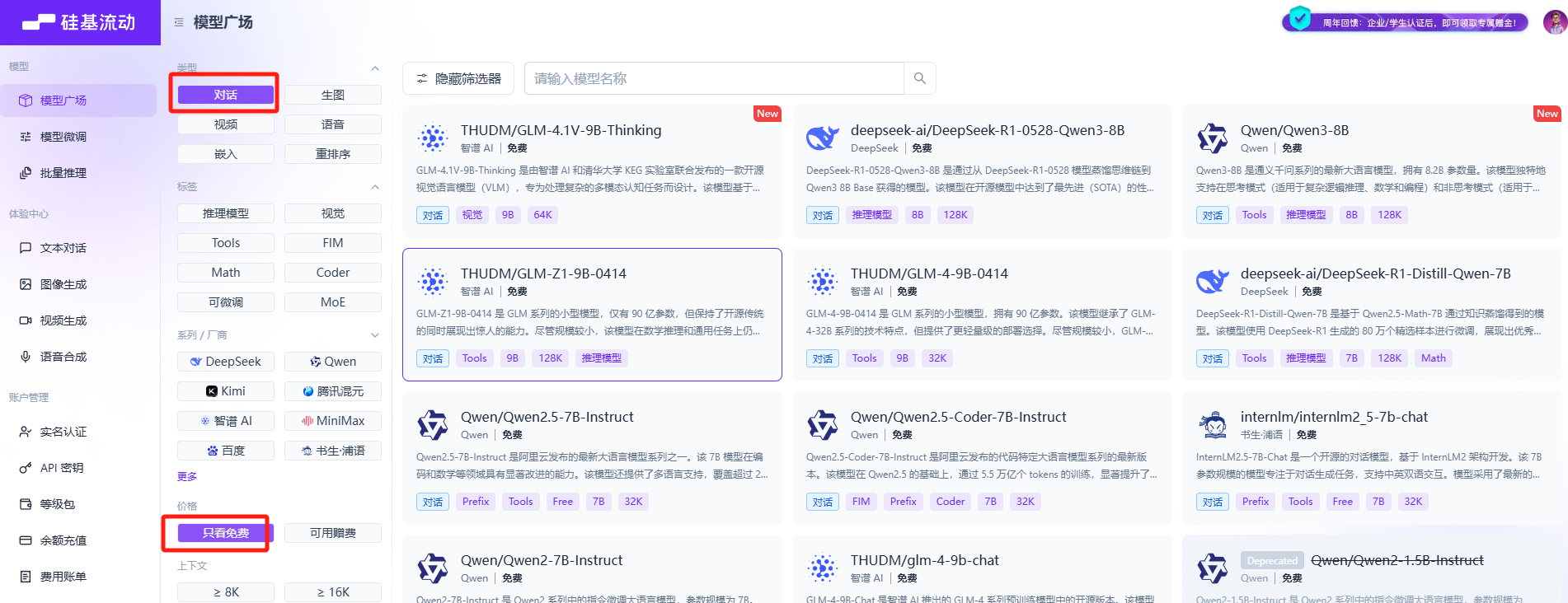Open 模型微调 page
1568x603 pixels.
click(78, 137)
